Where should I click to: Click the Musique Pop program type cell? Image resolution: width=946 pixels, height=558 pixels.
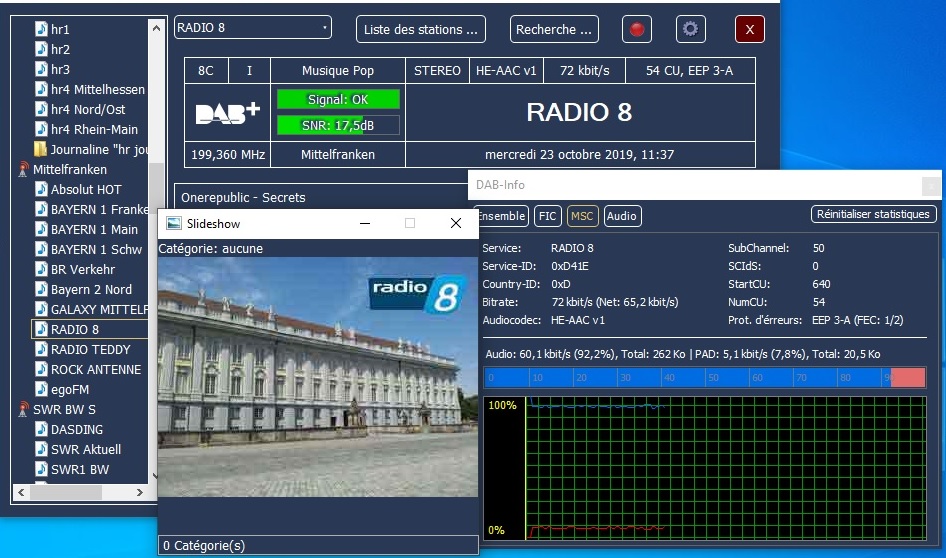(x=338, y=71)
